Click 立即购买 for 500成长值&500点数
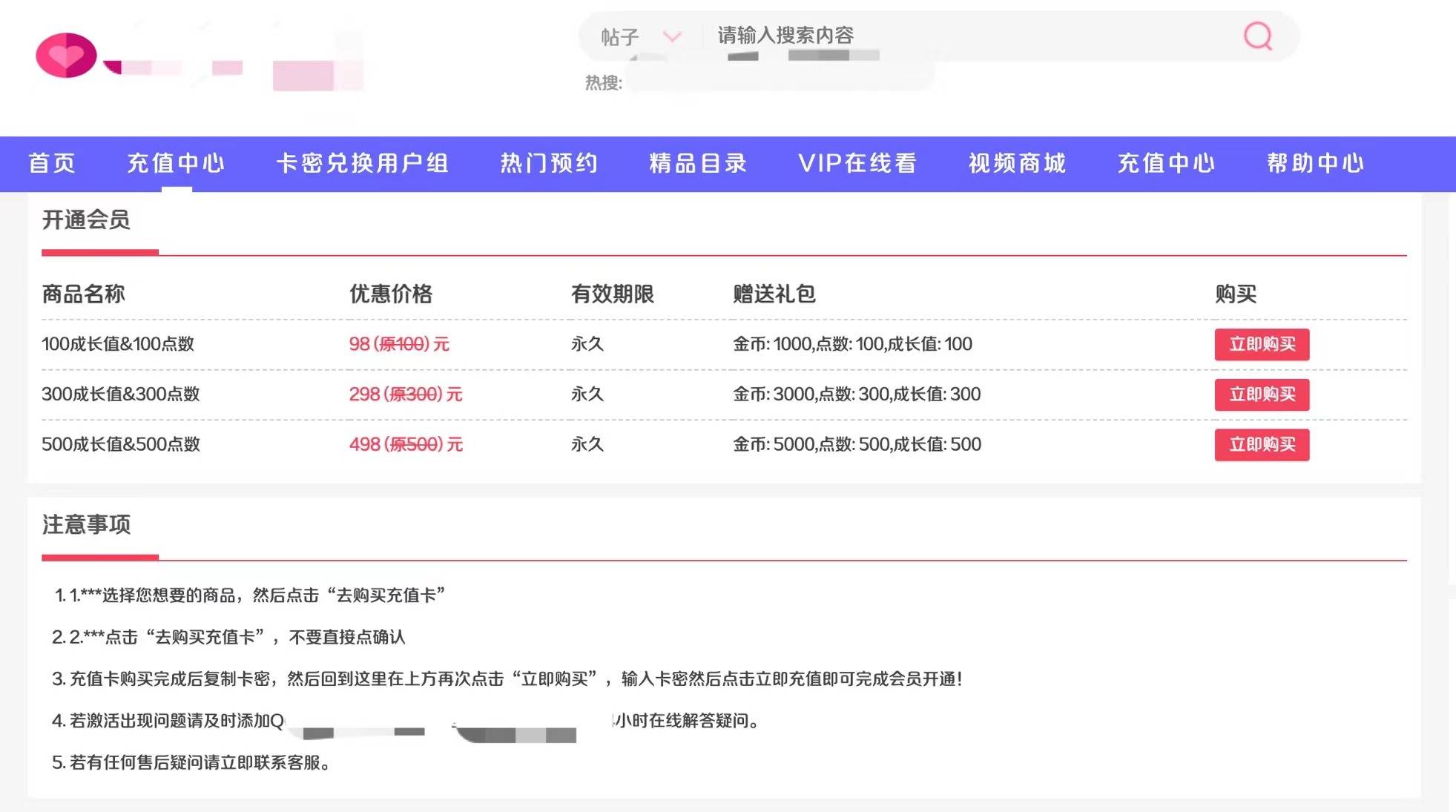 click(1262, 445)
